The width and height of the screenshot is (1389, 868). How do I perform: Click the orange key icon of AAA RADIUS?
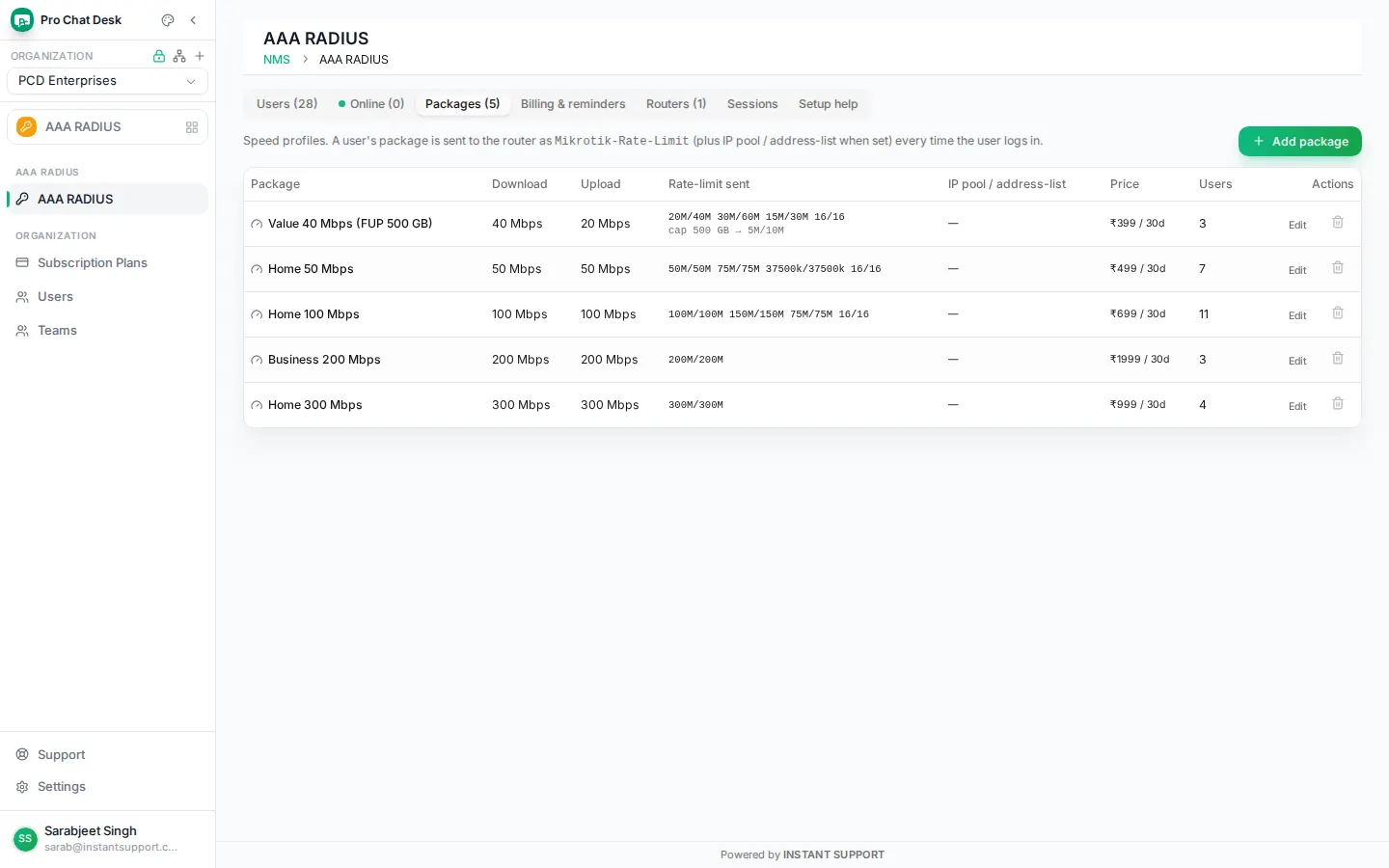click(x=27, y=127)
